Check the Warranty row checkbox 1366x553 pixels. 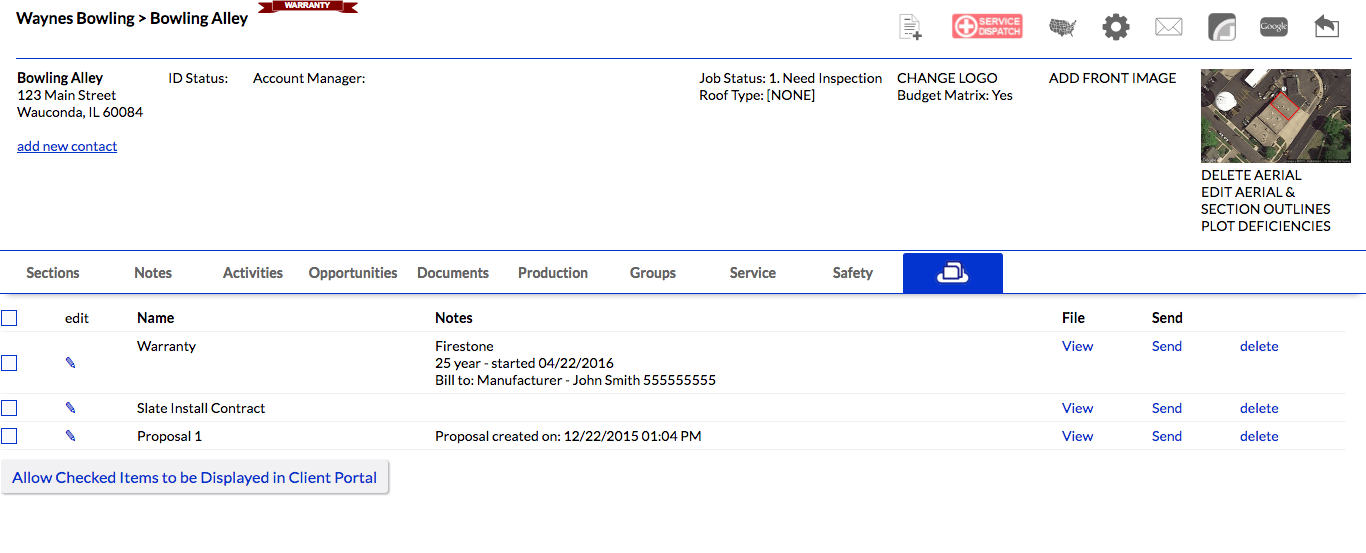pyautogui.click(x=9, y=363)
